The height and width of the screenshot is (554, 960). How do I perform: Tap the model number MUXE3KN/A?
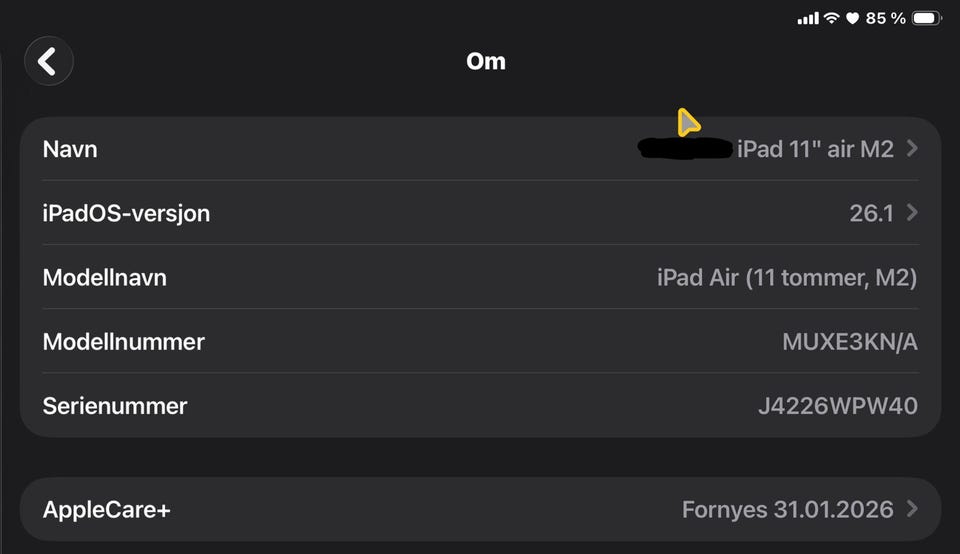pos(849,341)
